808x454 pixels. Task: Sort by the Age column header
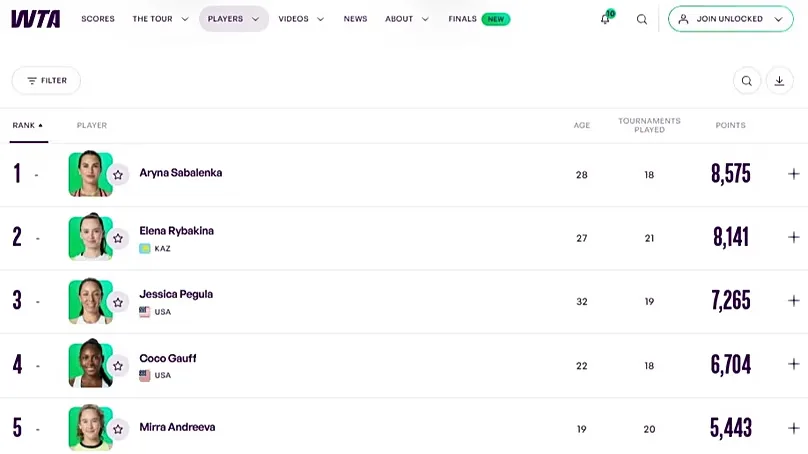tap(582, 125)
